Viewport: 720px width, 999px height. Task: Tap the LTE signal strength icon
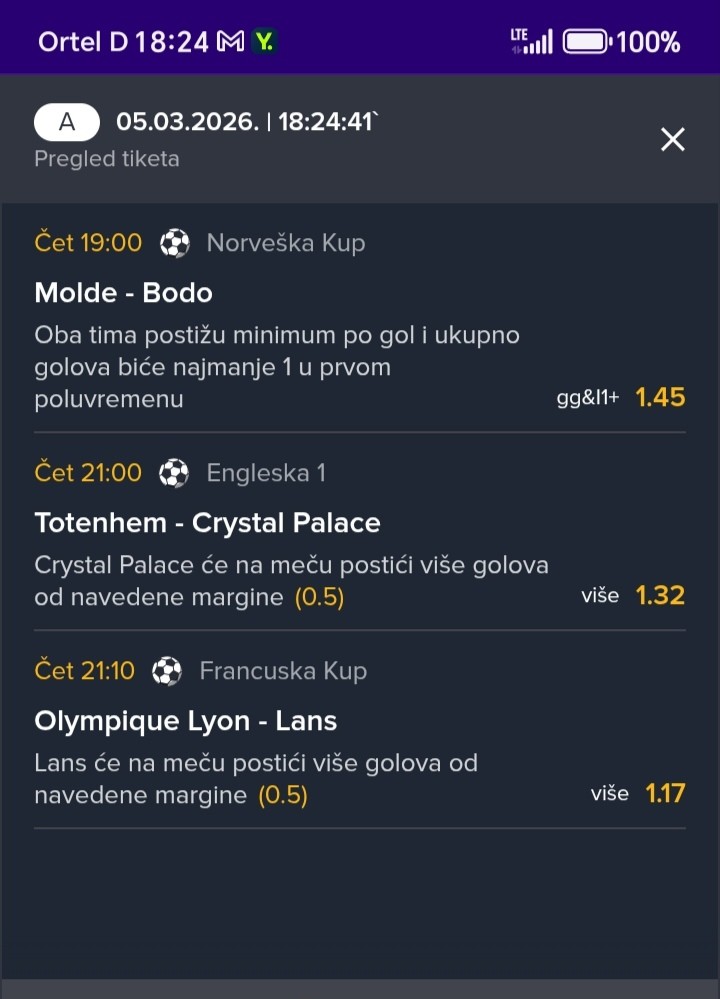tap(531, 42)
